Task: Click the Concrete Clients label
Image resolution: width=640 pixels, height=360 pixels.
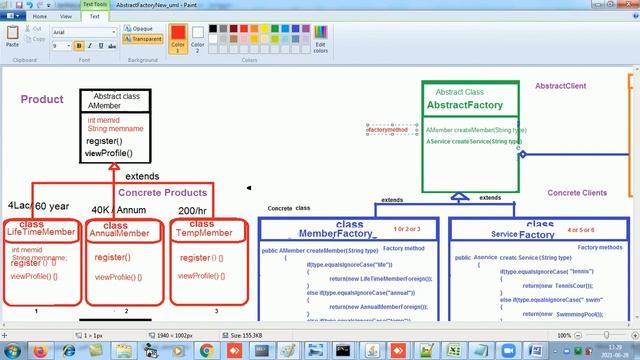Action: pyautogui.click(x=577, y=193)
